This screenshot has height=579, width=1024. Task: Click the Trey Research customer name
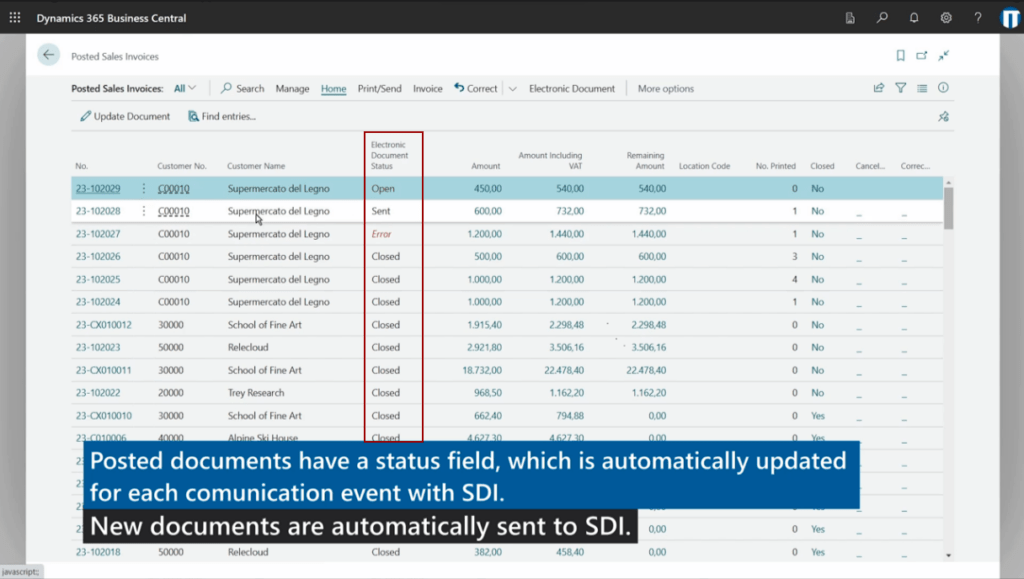click(x=256, y=393)
